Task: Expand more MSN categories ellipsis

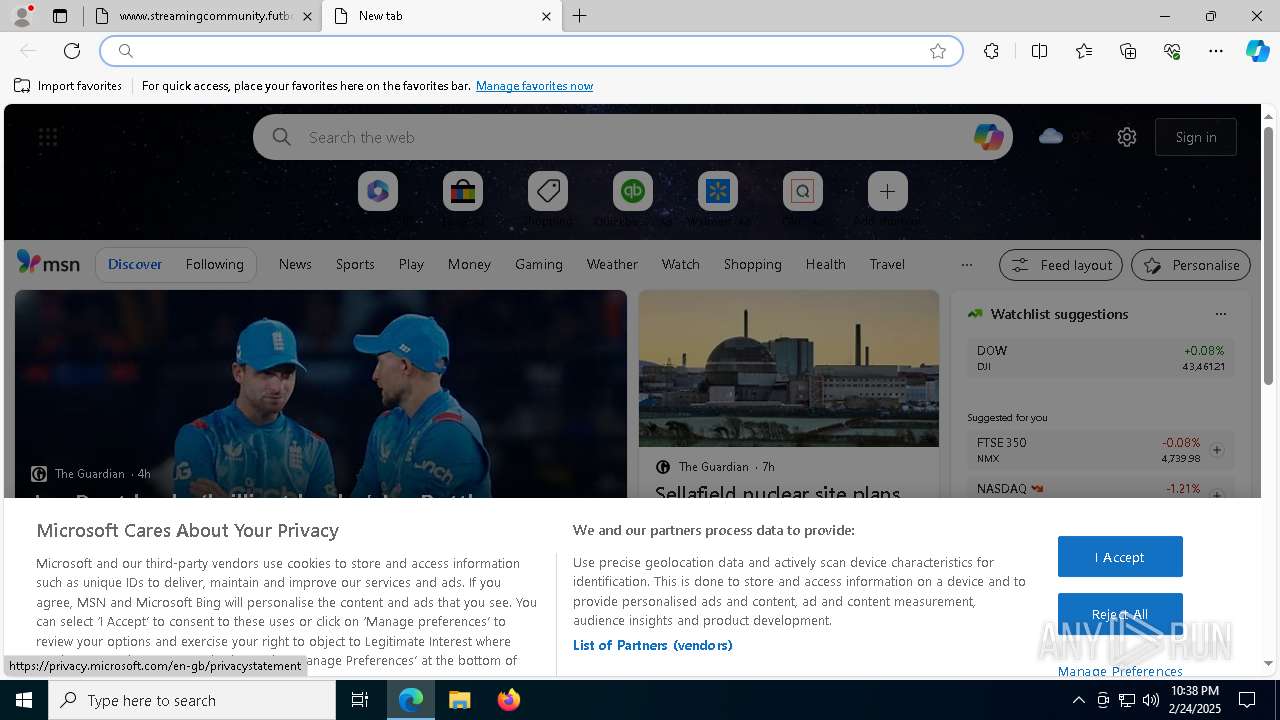Action: tap(966, 265)
